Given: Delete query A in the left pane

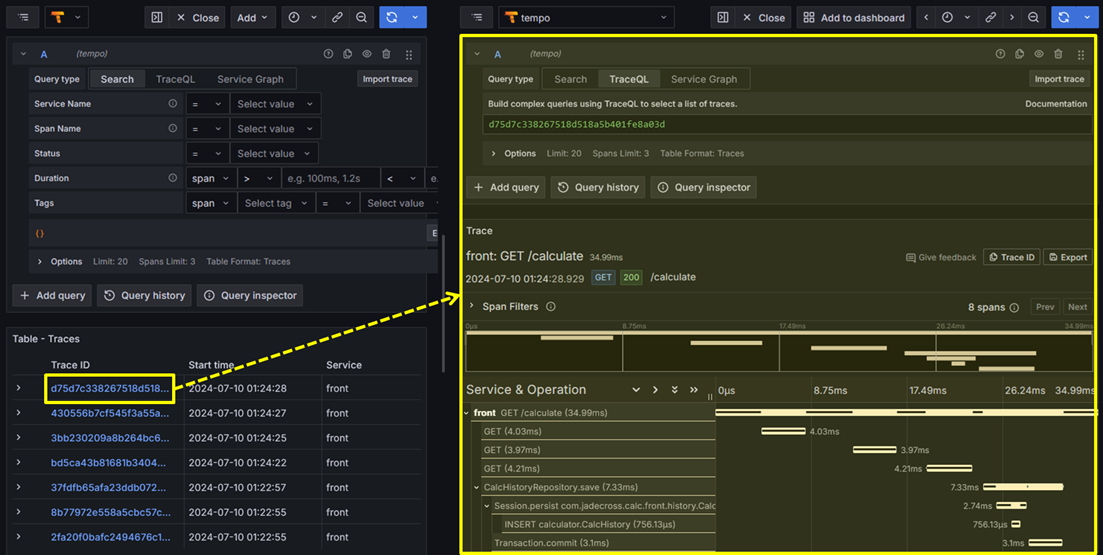Looking at the screenshot, I should point(386,54).
